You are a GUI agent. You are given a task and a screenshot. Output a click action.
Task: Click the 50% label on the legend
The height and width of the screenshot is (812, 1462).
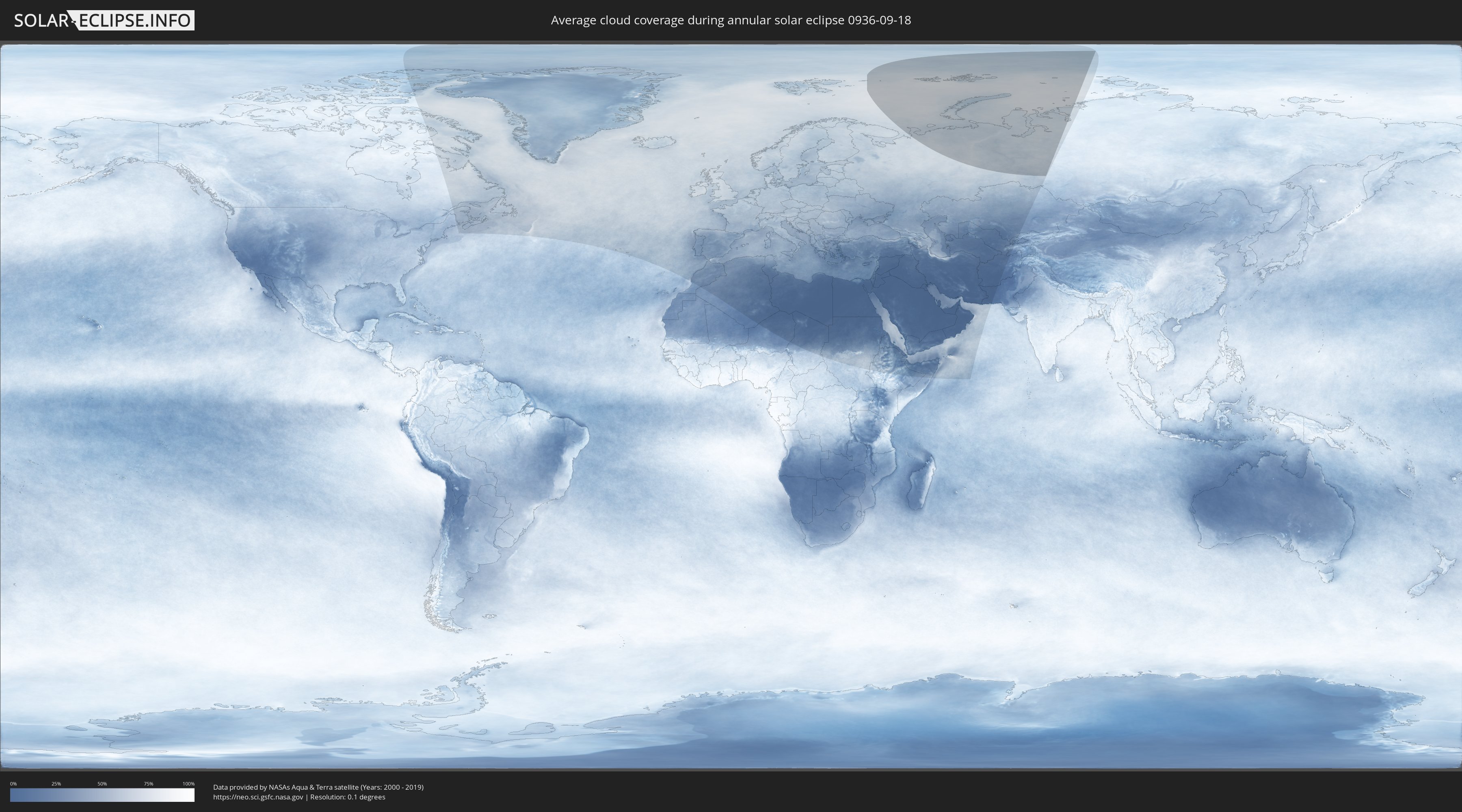(x=102, y=784)
